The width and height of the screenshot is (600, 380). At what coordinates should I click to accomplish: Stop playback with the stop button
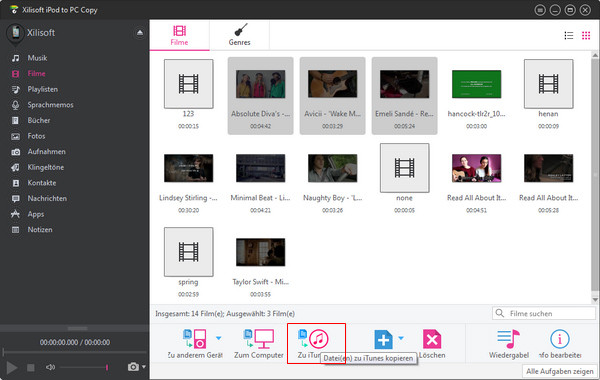point(31,368)
